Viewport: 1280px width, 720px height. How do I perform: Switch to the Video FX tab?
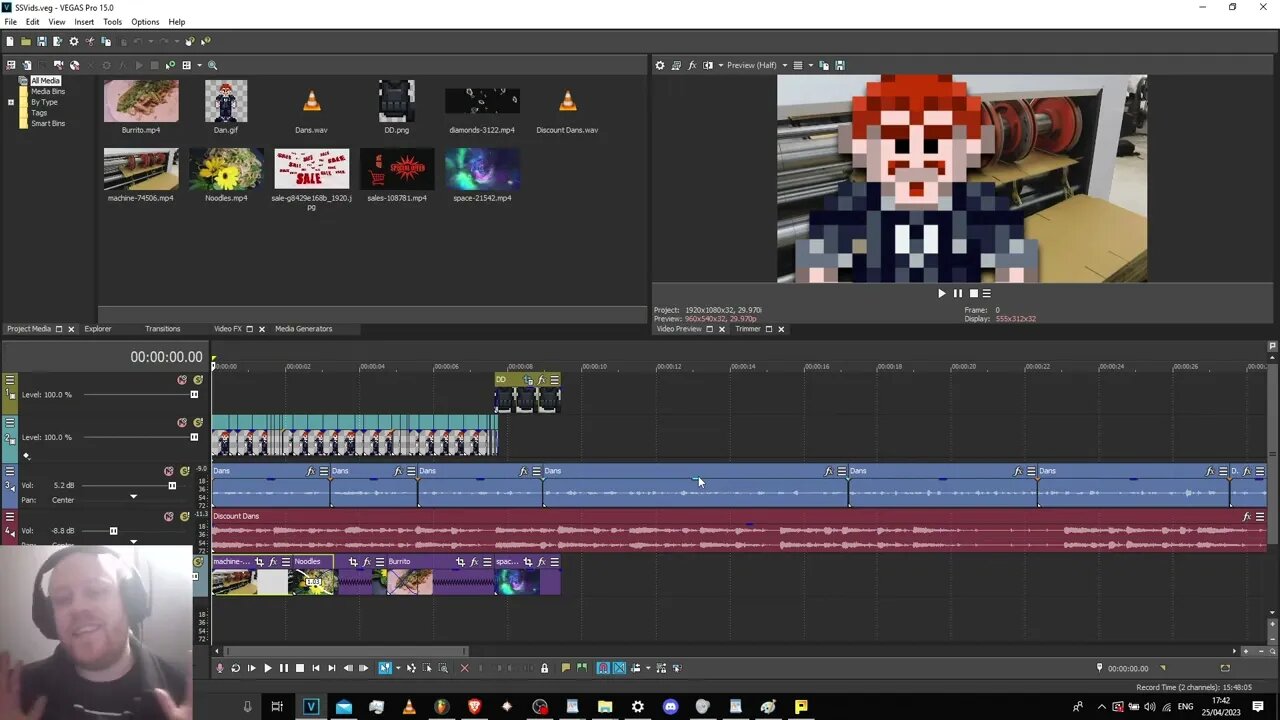tap(228, 329)
